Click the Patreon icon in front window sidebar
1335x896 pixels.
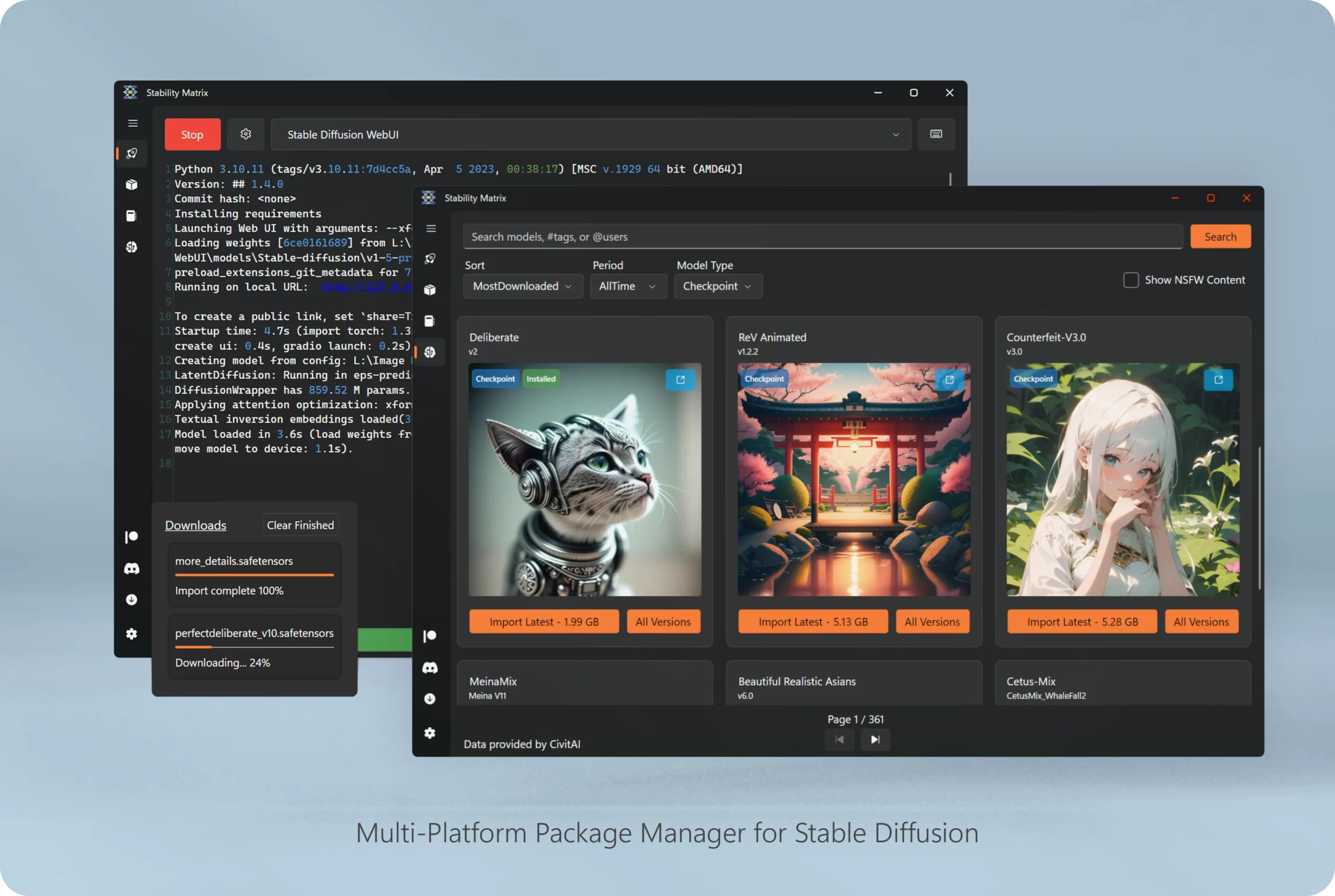coord(429,636)
